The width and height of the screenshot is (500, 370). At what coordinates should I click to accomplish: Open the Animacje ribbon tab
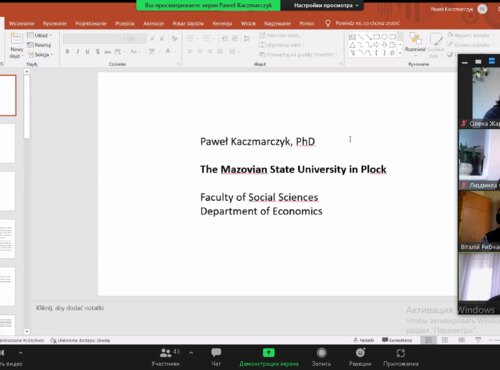[x=153, y=23]
